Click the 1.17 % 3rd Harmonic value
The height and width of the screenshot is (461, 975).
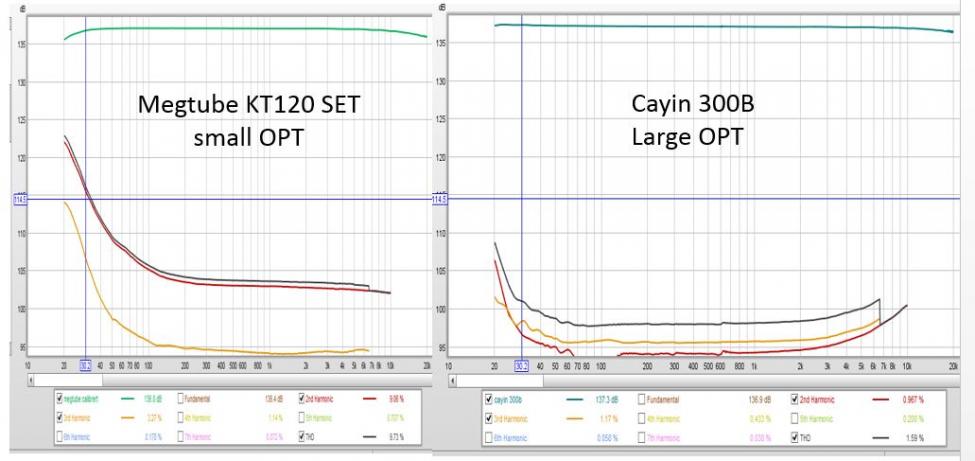pos(609,419)
